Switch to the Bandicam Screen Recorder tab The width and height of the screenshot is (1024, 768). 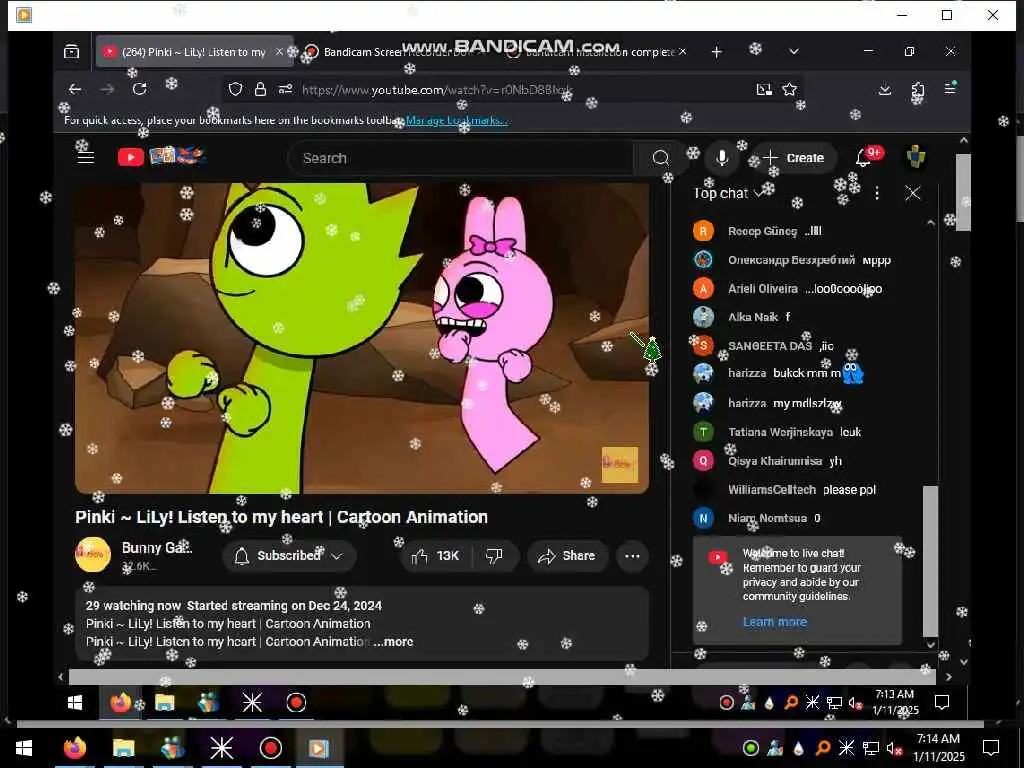[398, 52]
